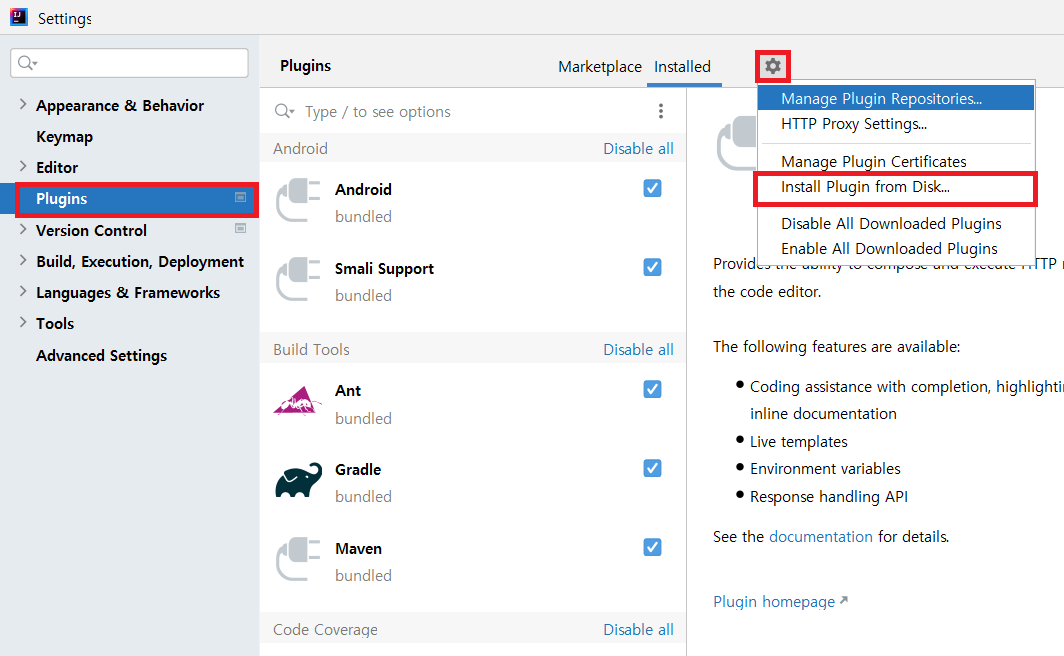Click Disable all for Code Coverage group
The image size is (1064, 656).
pyautogui.click(x=639, y=630)
